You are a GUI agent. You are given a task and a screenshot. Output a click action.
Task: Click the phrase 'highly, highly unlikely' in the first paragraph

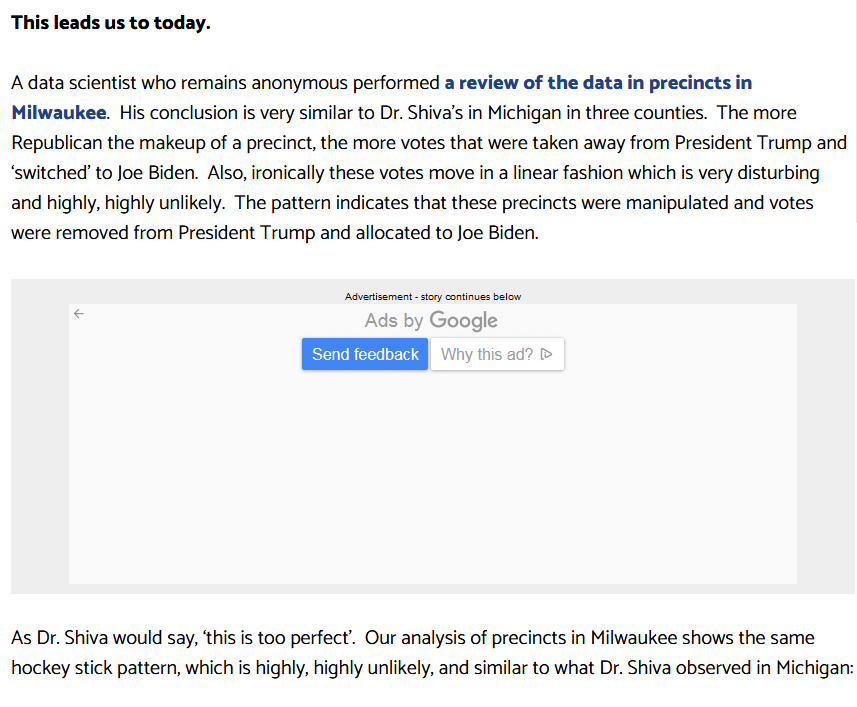(x=135, y=203)
